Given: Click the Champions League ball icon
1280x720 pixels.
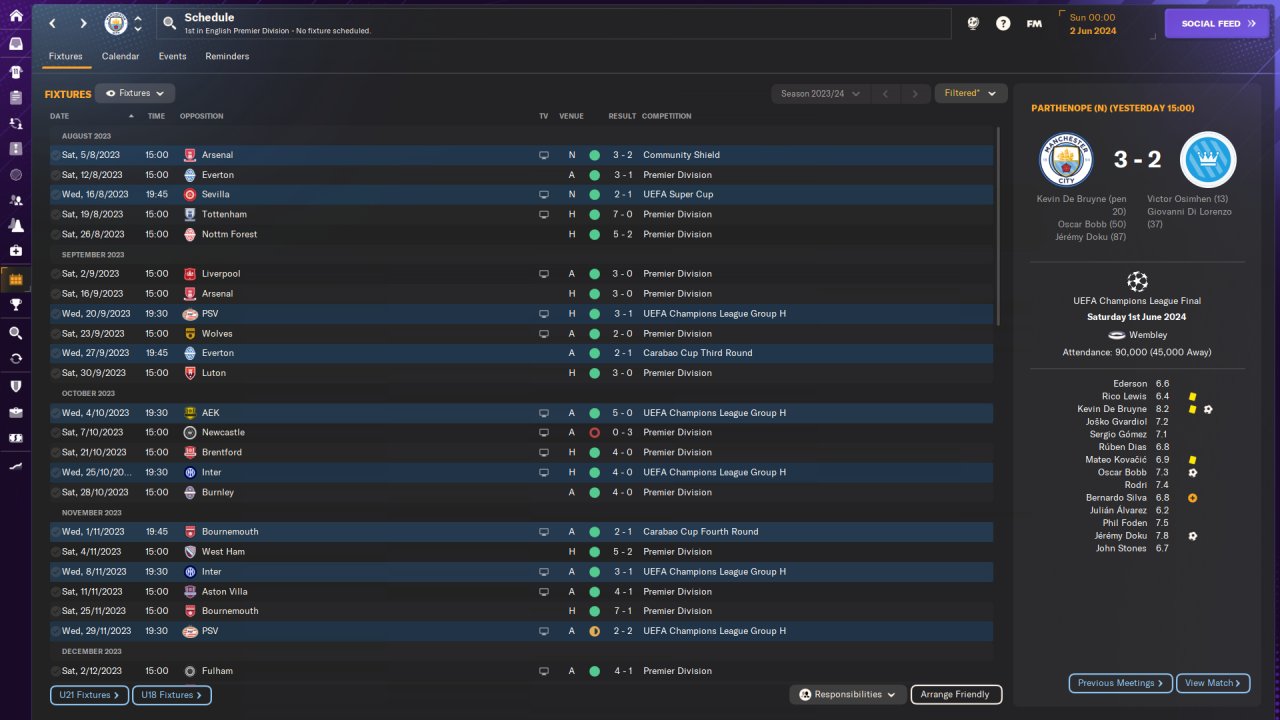Looking at the screenshot, I should (x=1137, y=281).
